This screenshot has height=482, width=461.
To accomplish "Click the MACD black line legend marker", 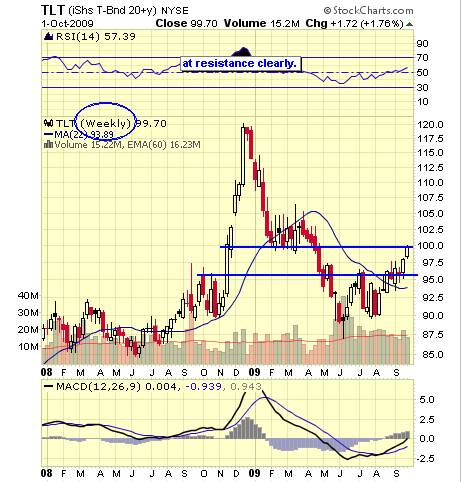I will coord(49,387).
